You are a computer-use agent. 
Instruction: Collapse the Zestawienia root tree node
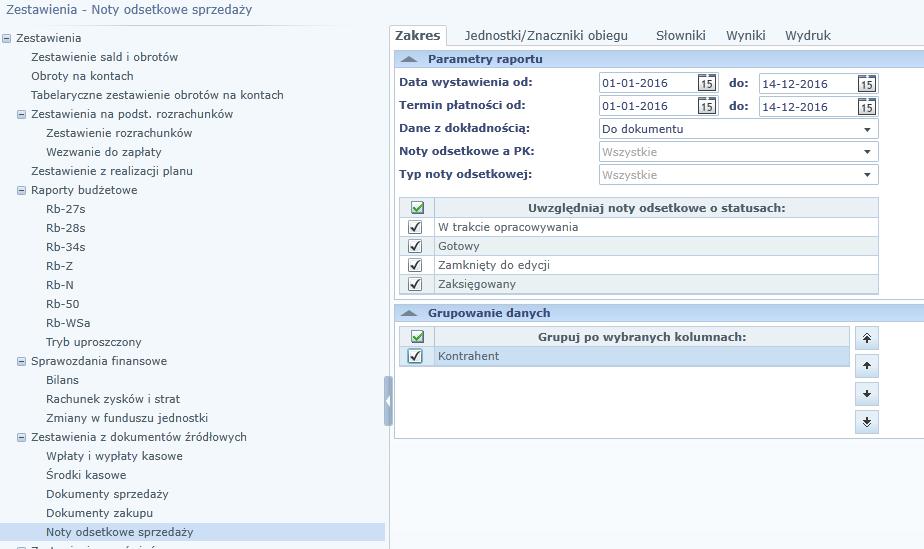point(6,38)
